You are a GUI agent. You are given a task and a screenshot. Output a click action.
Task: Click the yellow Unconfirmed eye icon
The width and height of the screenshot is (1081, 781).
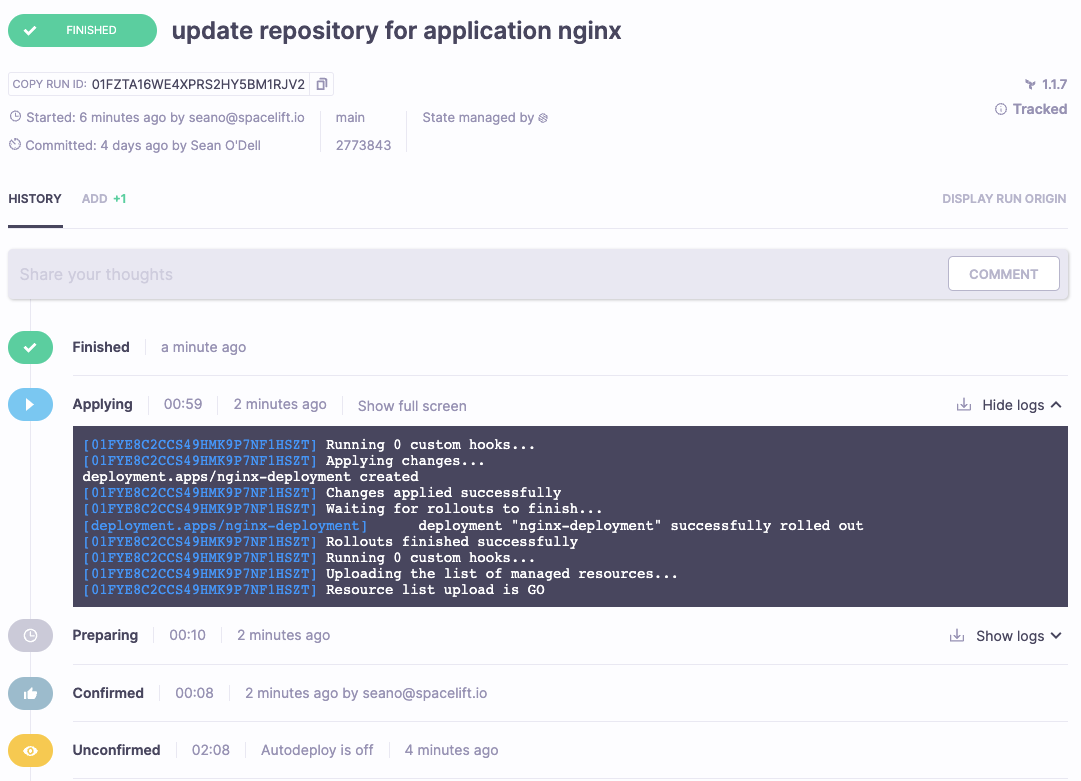click(x=30, y=750)
